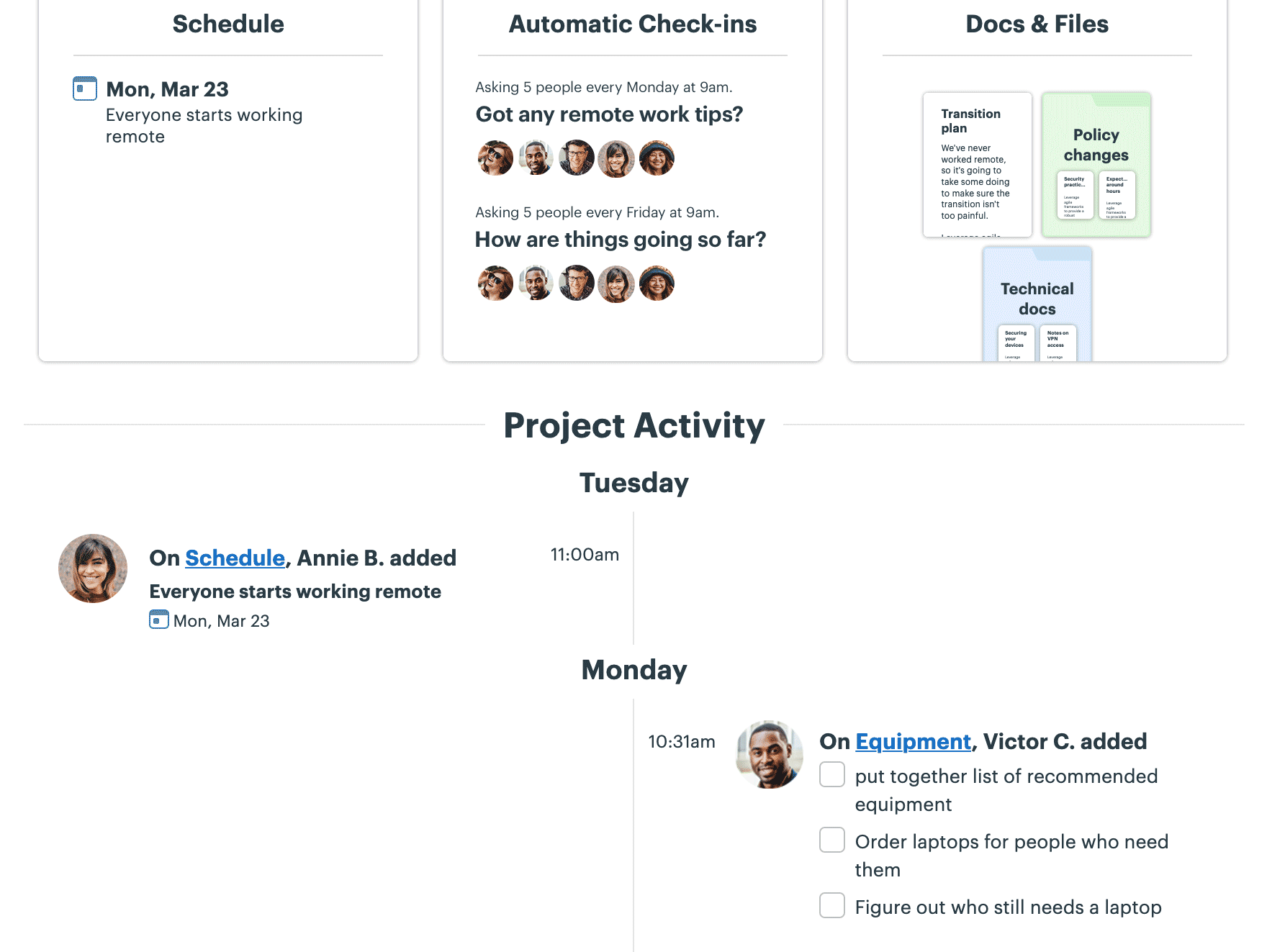This screenshot has width=1267, height=952.
Task: Open 'Got any remote work tips?' check-in question
Action: 609,114
